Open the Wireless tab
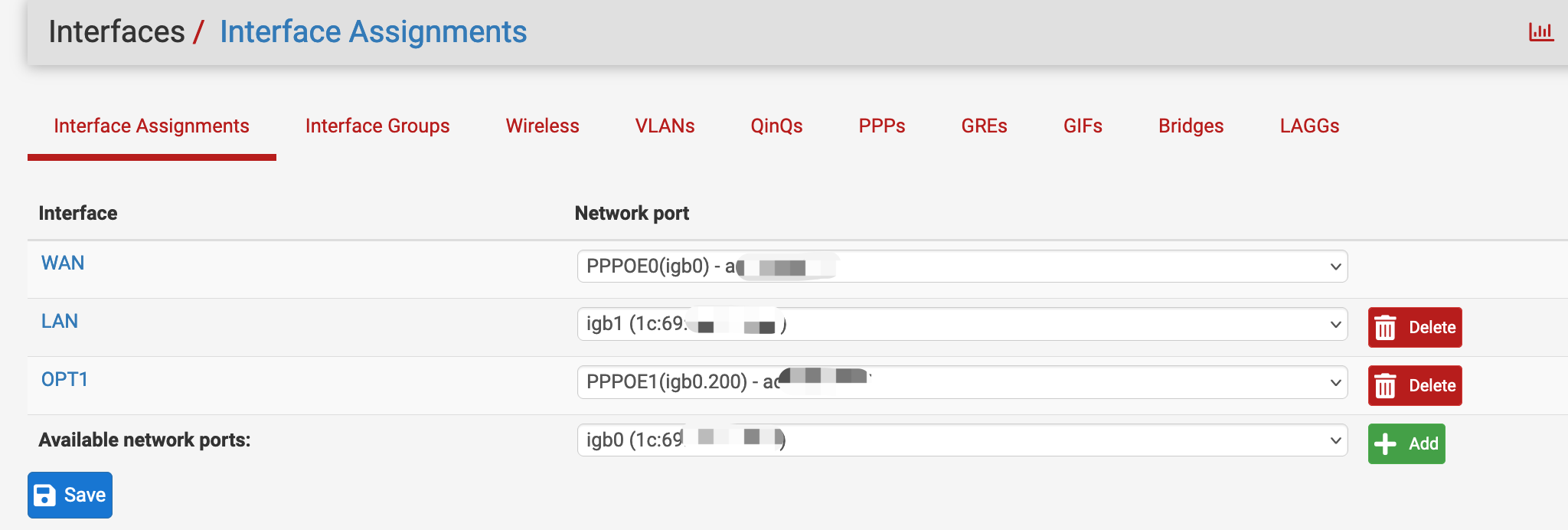 point(542,126)
